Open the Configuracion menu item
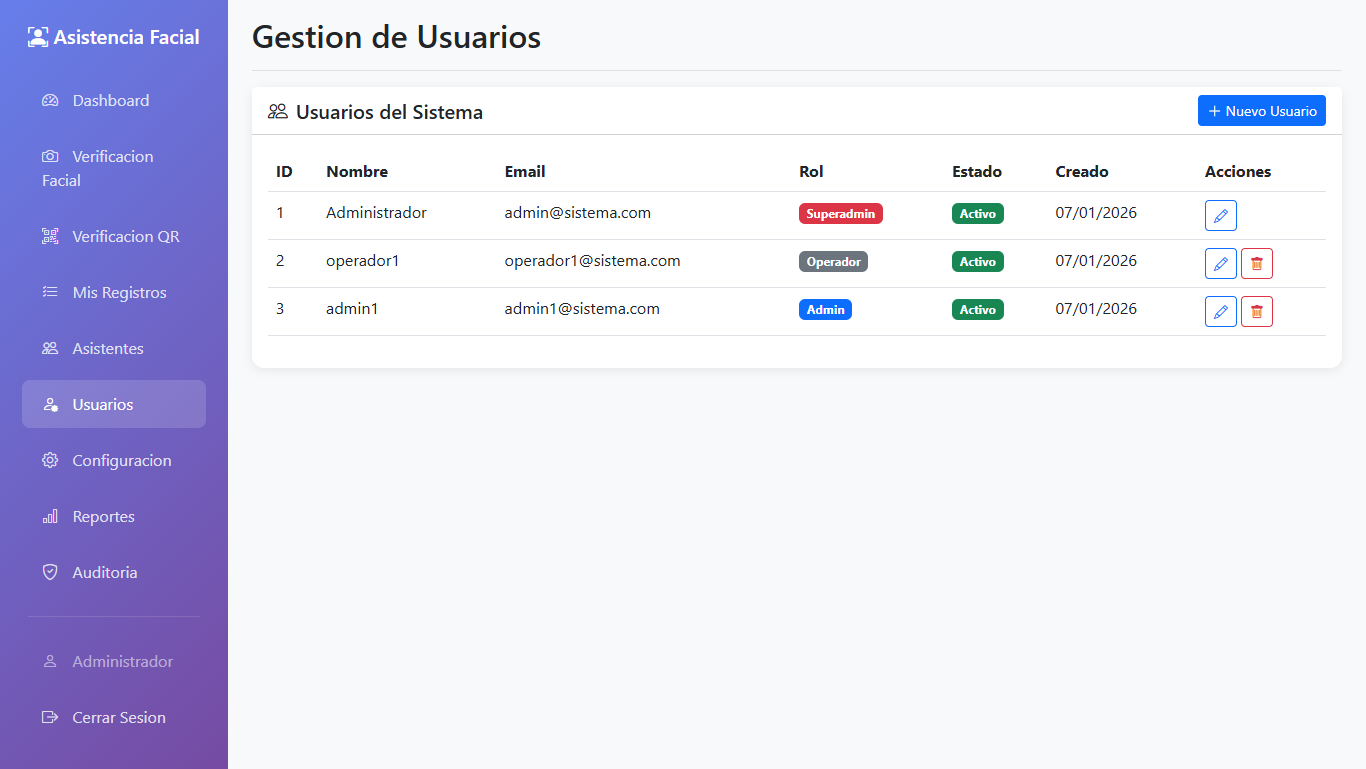 (121, 461)
